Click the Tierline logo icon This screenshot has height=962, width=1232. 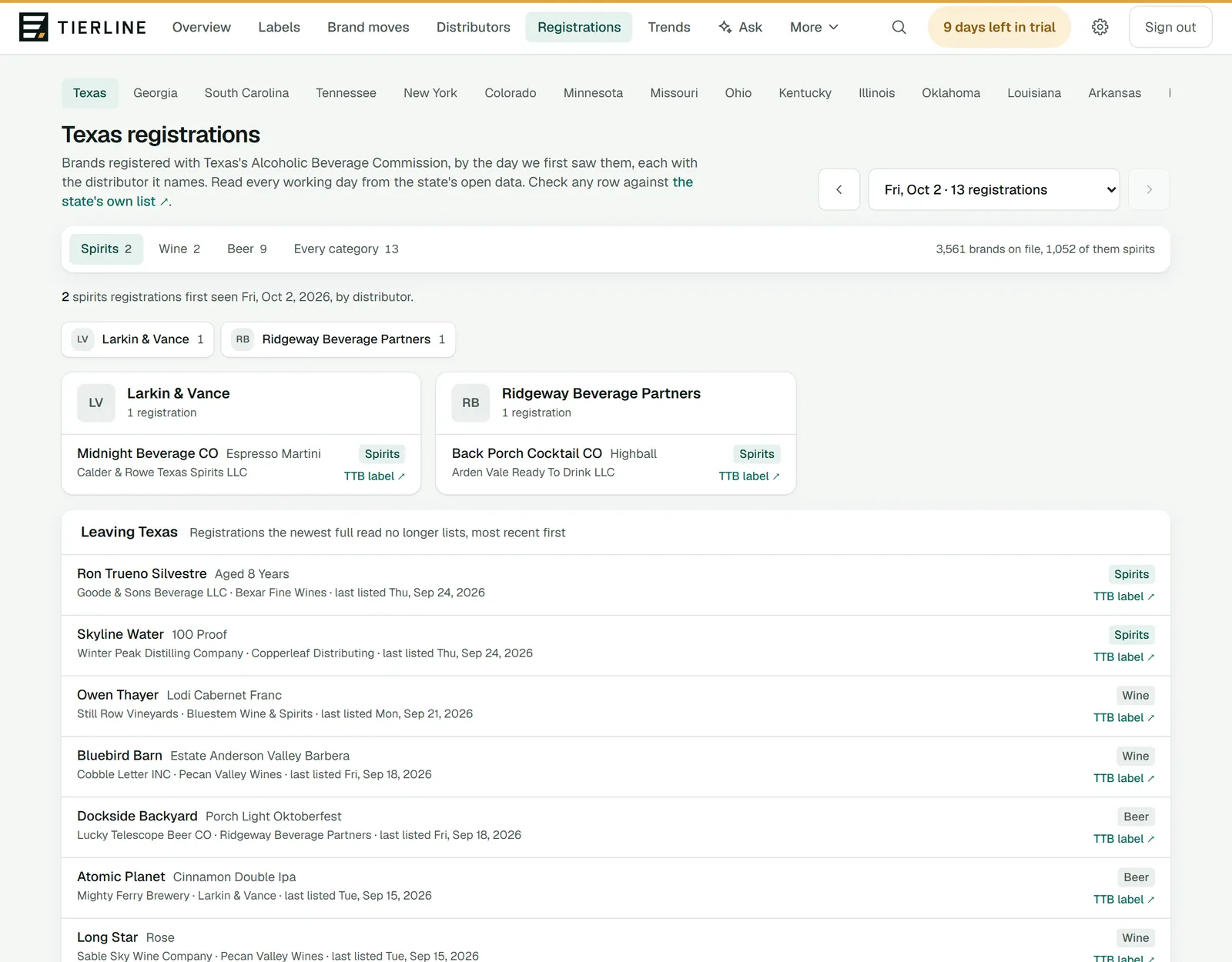[33, 27]
